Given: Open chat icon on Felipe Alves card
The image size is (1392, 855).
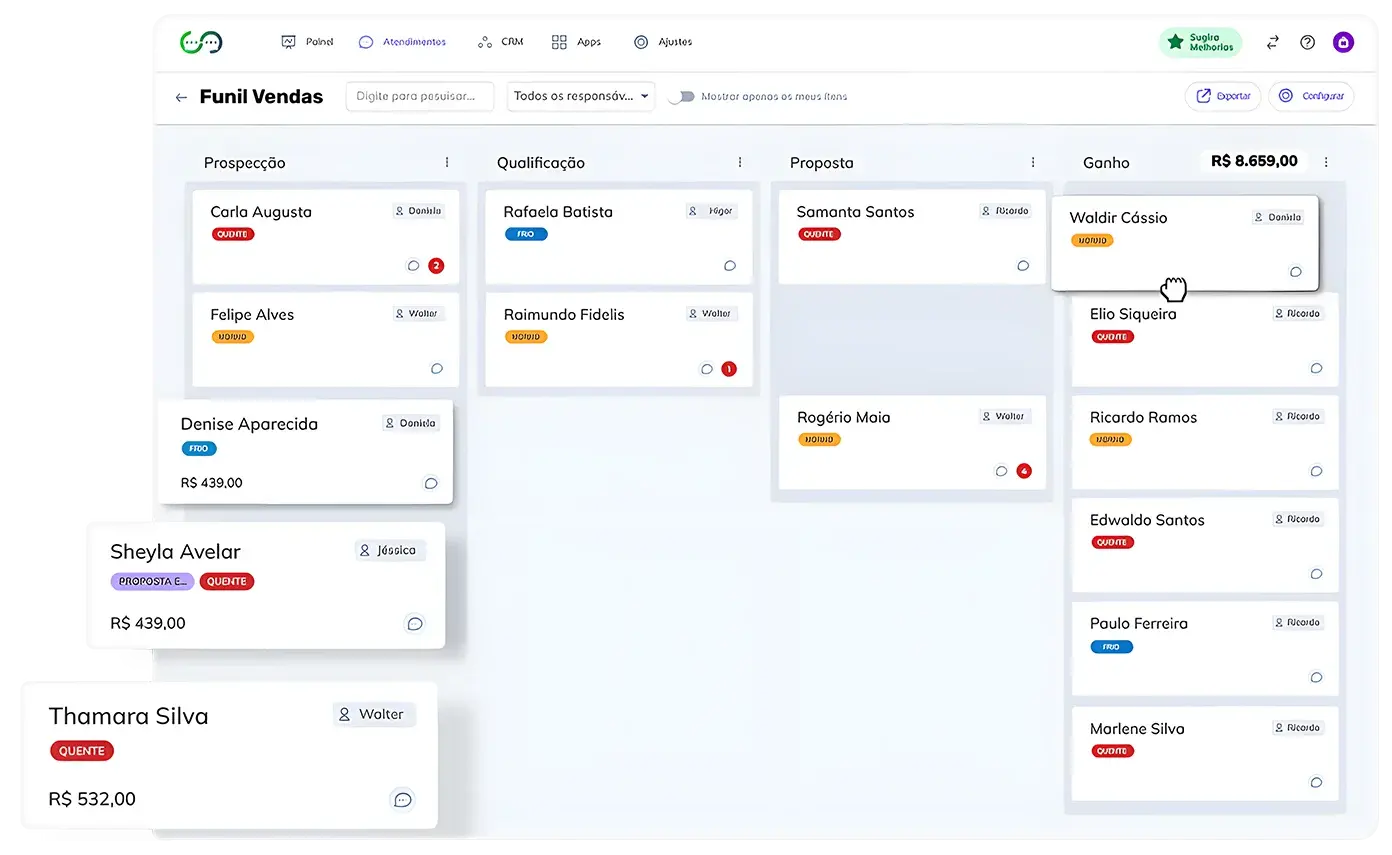Looking at the screenshot, I should pos(437,368).
